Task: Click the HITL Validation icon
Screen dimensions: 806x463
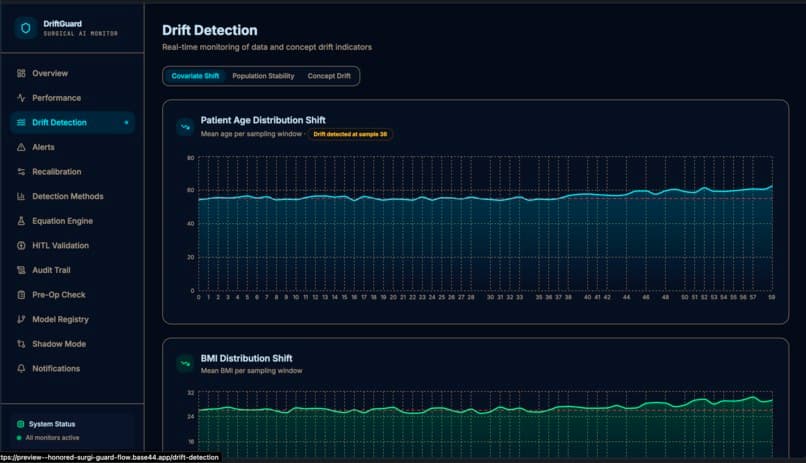Action: click(21, 246)
